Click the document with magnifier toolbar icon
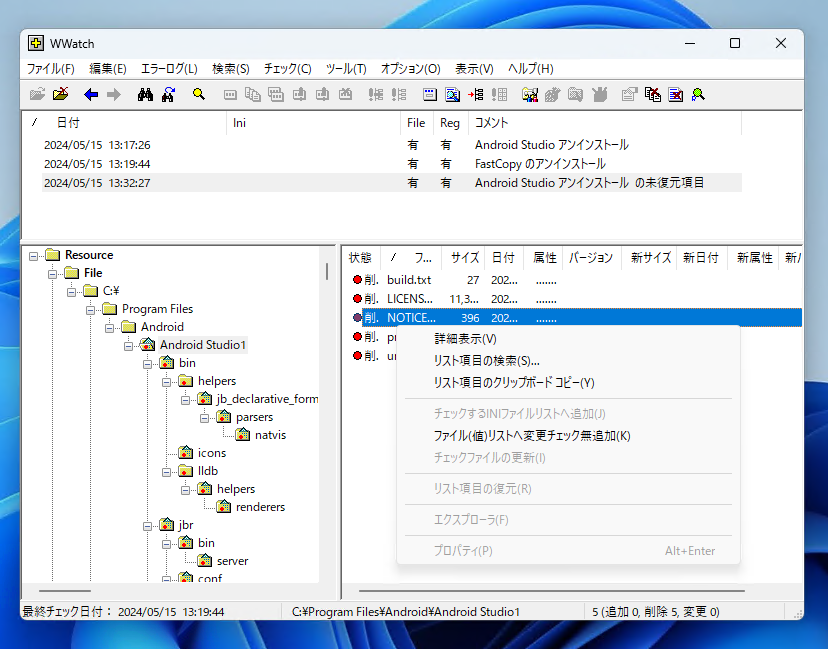The height and width of the screenshot is (649, 828). [x=453, y=95]
